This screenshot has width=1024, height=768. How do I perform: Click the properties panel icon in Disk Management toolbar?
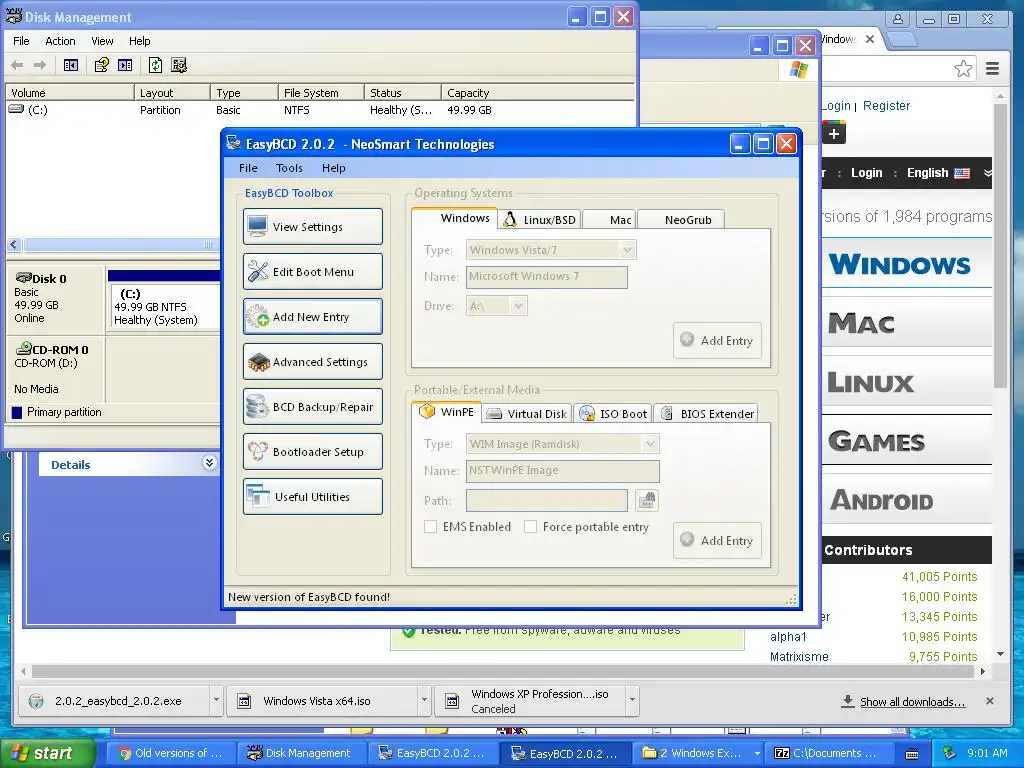[125, 65]
